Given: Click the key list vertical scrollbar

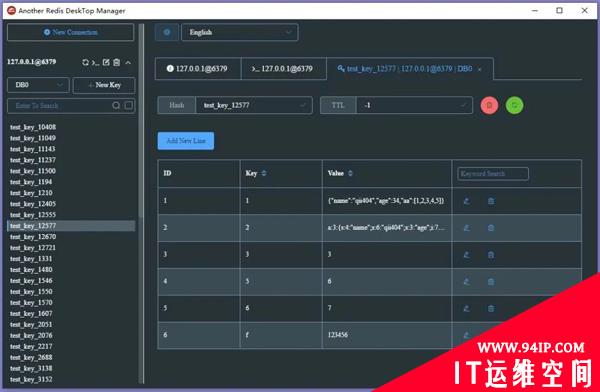Looking at the screenshot, I should tap(141, 121).
